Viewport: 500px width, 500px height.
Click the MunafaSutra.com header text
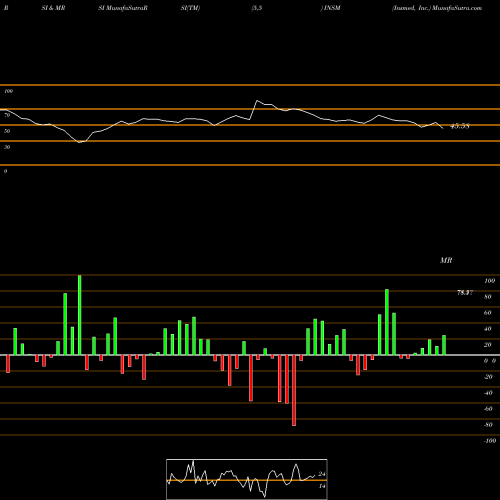point(457,8)
